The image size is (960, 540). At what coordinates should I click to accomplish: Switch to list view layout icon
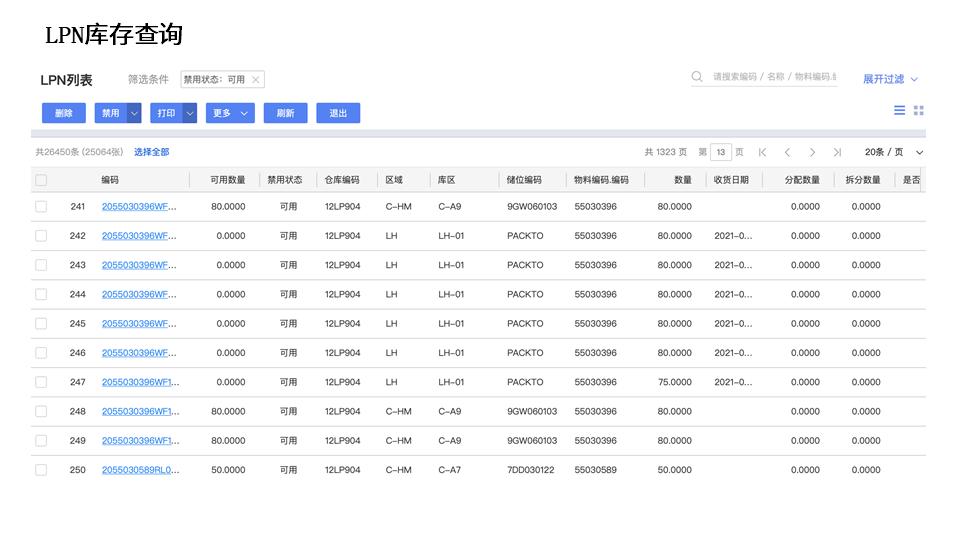(x=900, y=110)
